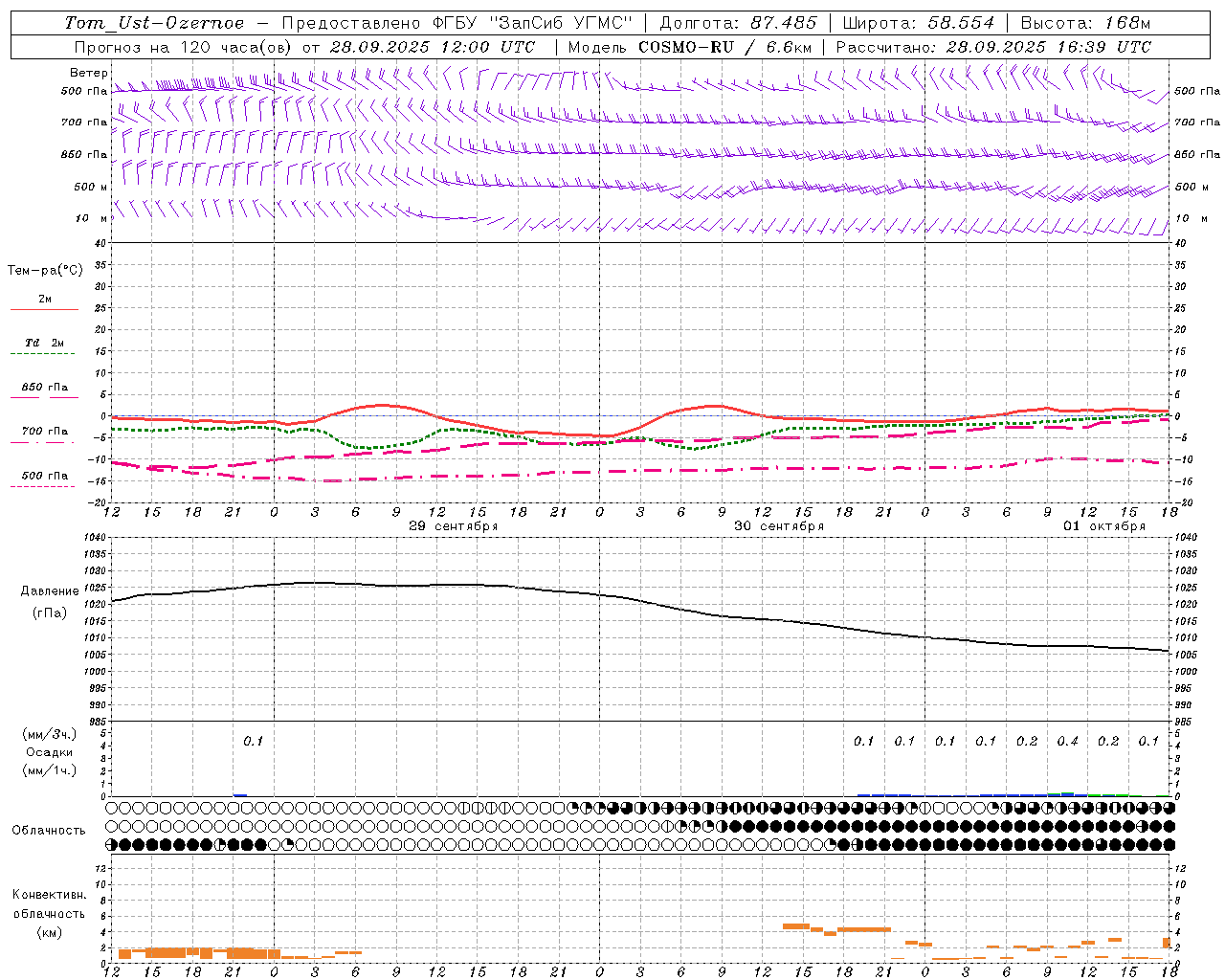Select the "Давление" pressure panel label
1225x980 pixels.
pyautogui.click(x=50, y=591)
